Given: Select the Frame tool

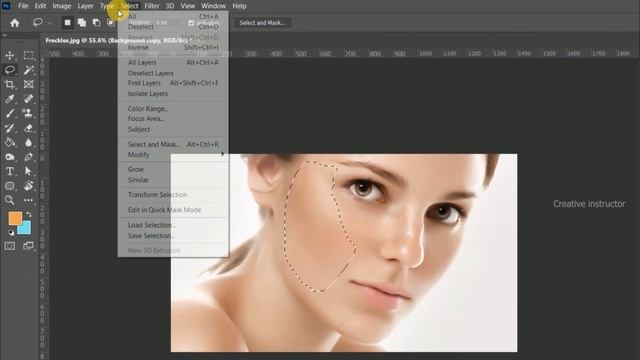Looking at the screenshot, I should (28, 84).
